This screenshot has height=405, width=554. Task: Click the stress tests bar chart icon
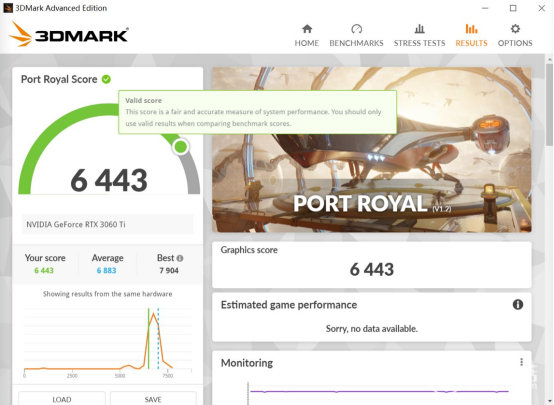coord(419,29)
